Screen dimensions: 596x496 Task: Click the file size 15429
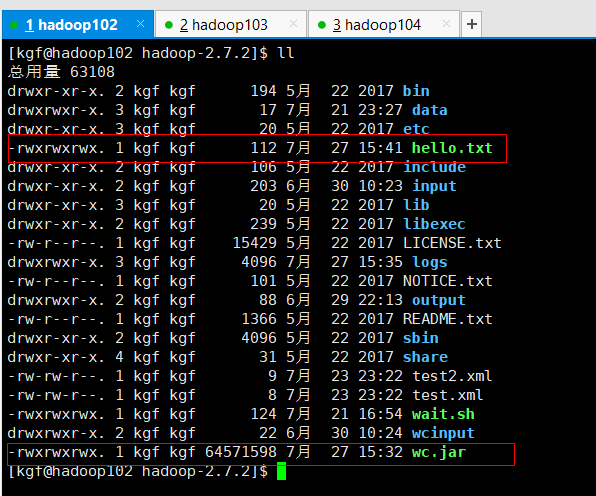point(255,243)
